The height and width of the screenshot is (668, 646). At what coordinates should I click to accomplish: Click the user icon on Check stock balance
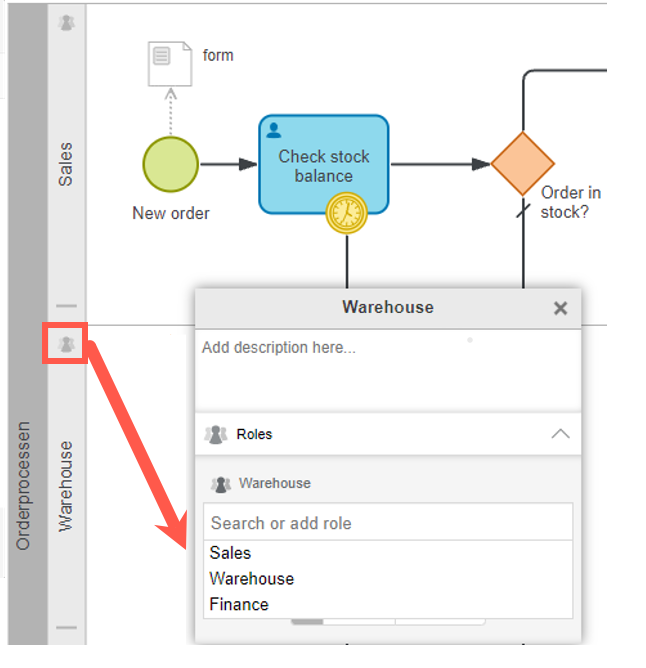(x=274, y=130)
